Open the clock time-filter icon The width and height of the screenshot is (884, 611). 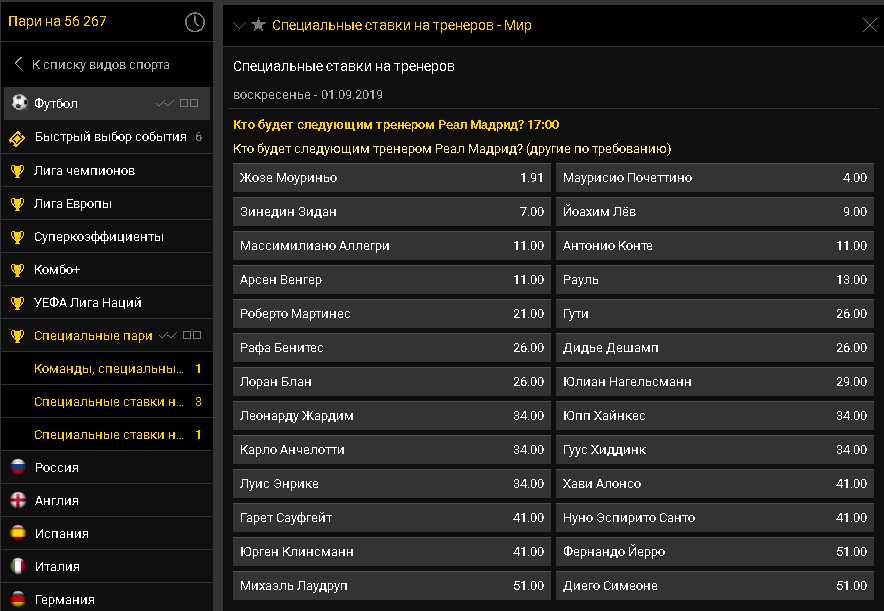coord(195,23)
